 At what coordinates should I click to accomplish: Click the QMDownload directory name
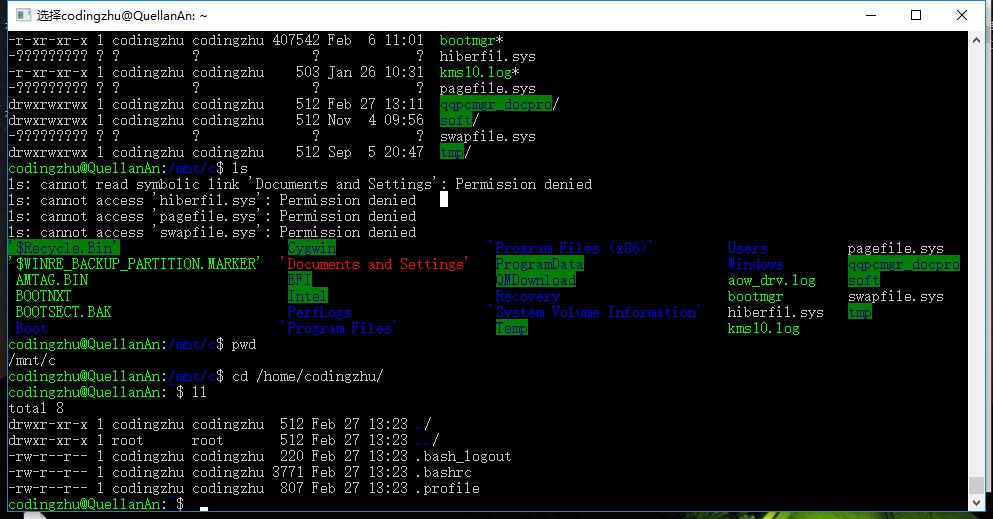coord(536,280)
